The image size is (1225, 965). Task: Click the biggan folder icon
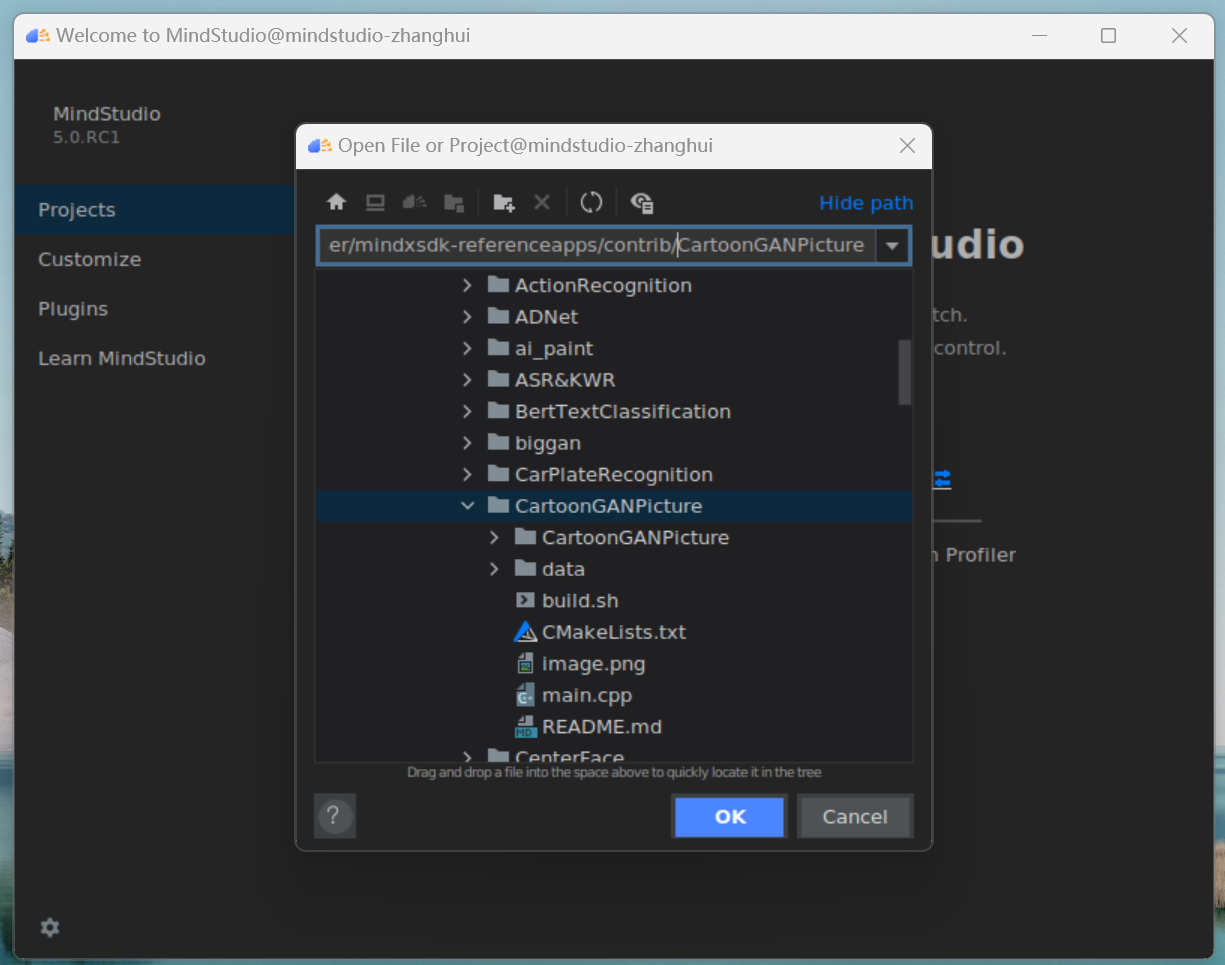point(499,443)
